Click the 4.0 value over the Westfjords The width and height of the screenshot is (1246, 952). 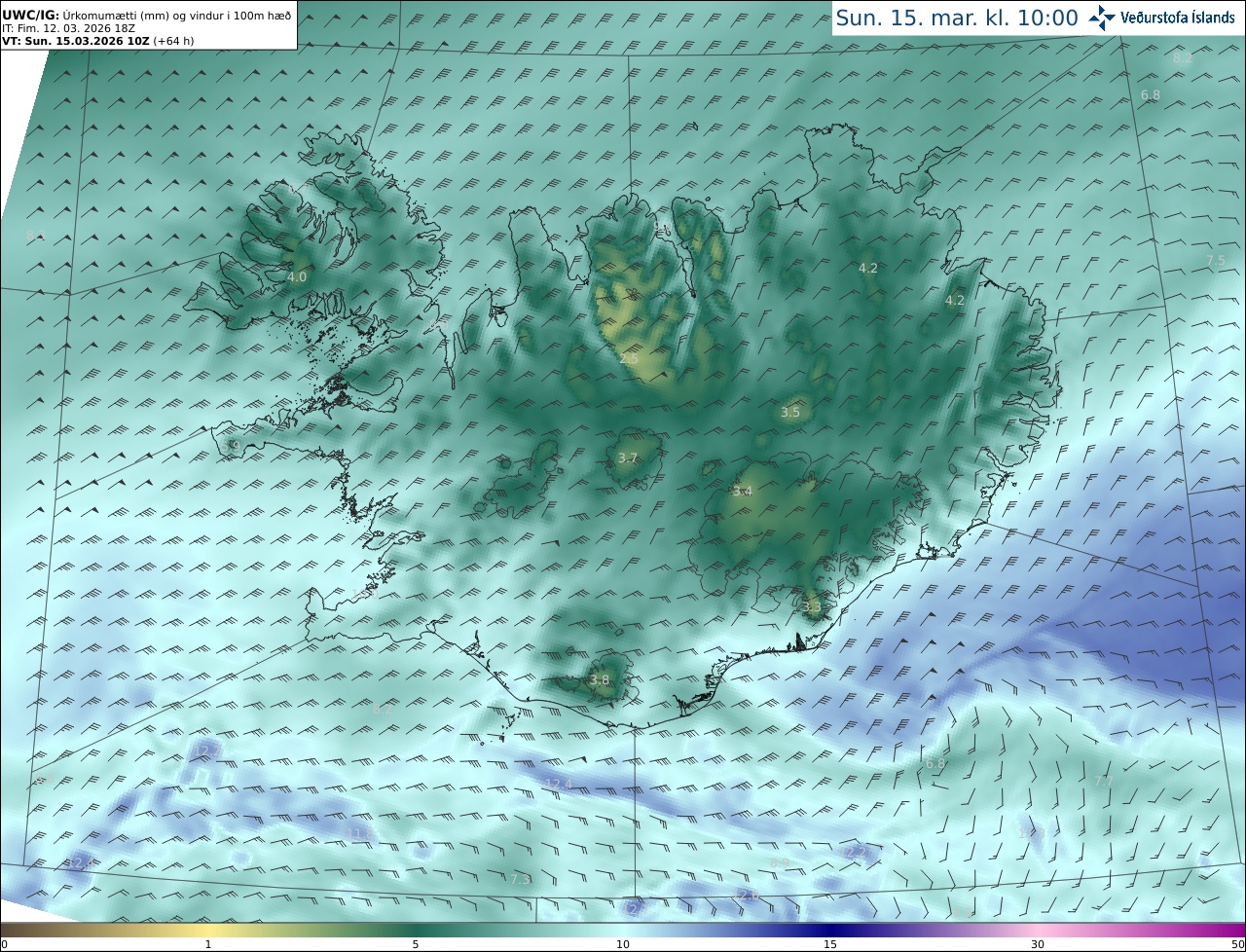tap(297, 277)
